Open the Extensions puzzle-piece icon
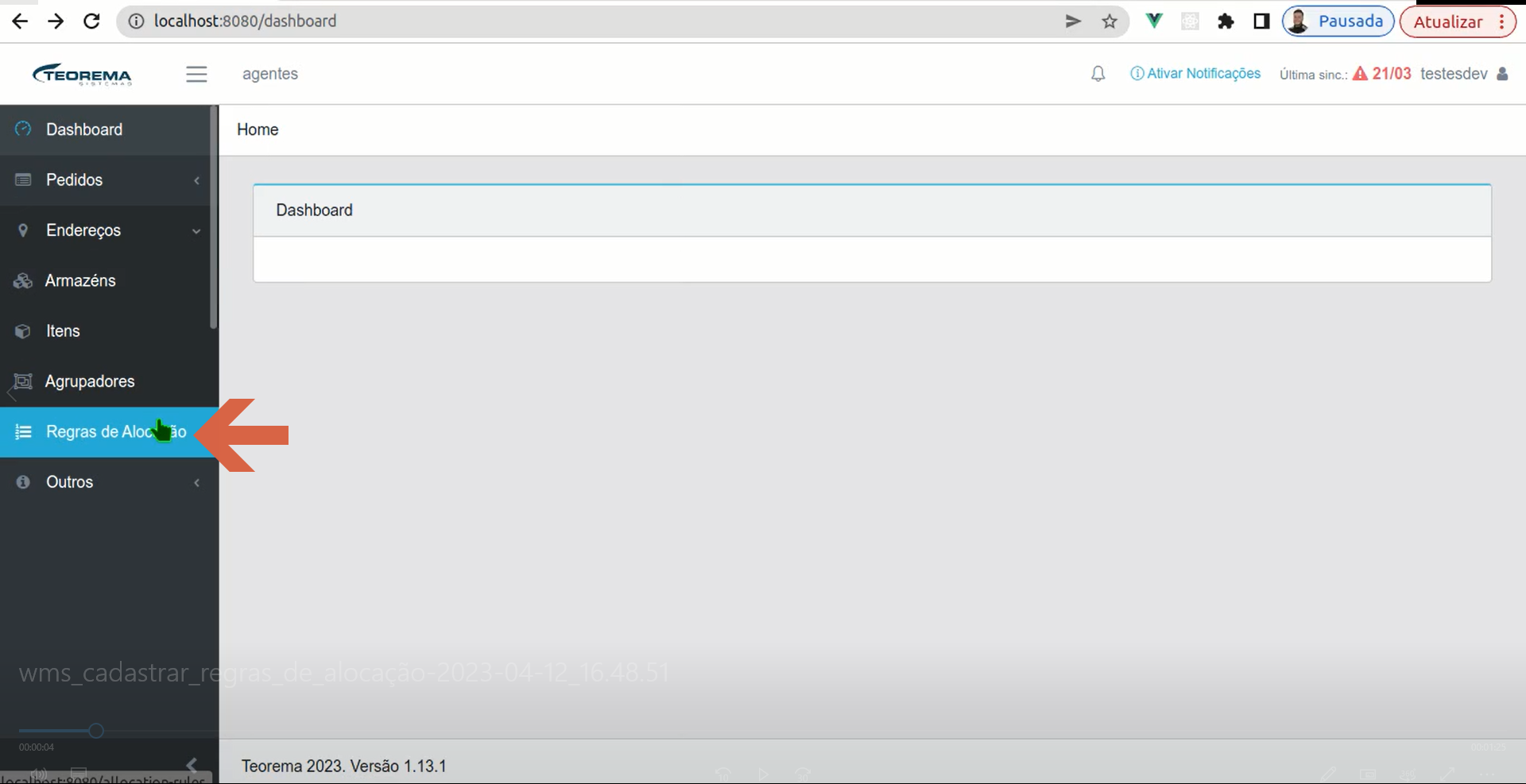Viewport: 1526px width, 784px height. pyautogui.click(x=1226, y=21)
